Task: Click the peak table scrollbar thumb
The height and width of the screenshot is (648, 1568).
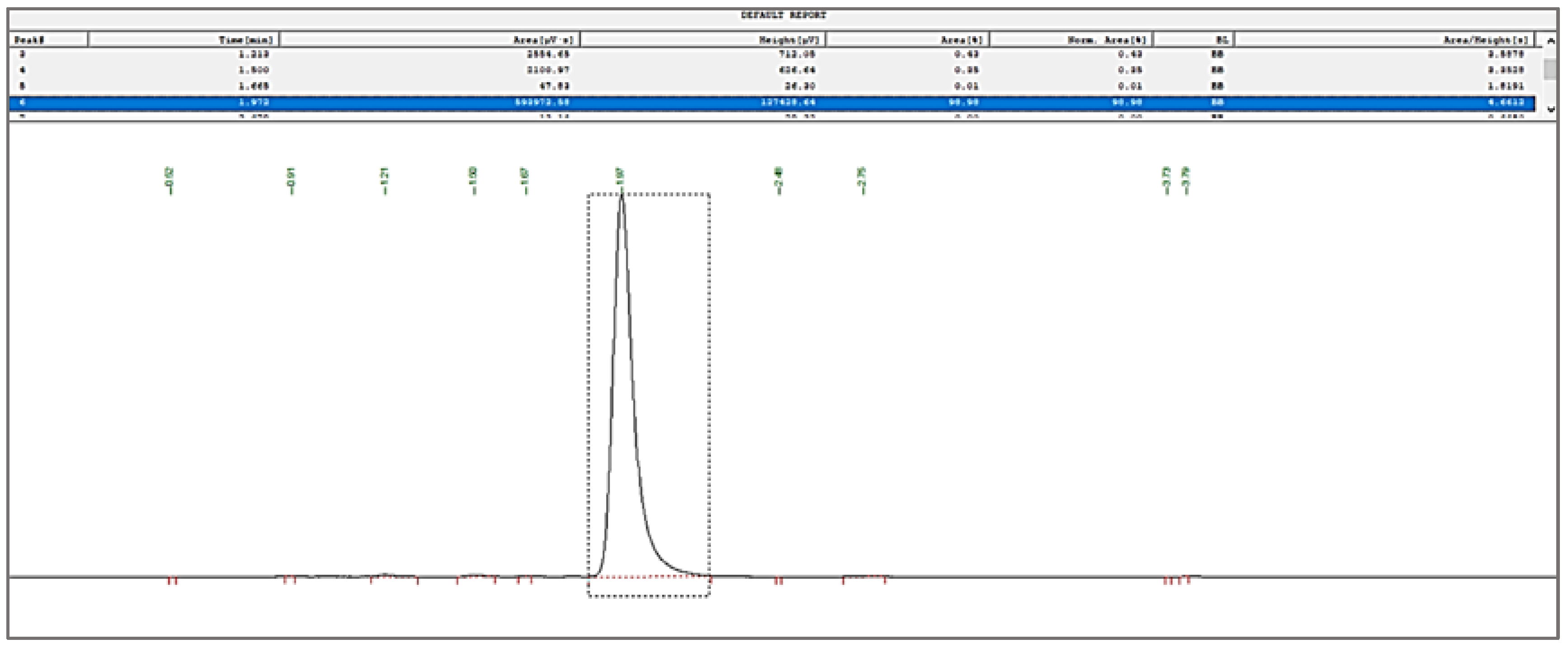Action: [1550, 69]
